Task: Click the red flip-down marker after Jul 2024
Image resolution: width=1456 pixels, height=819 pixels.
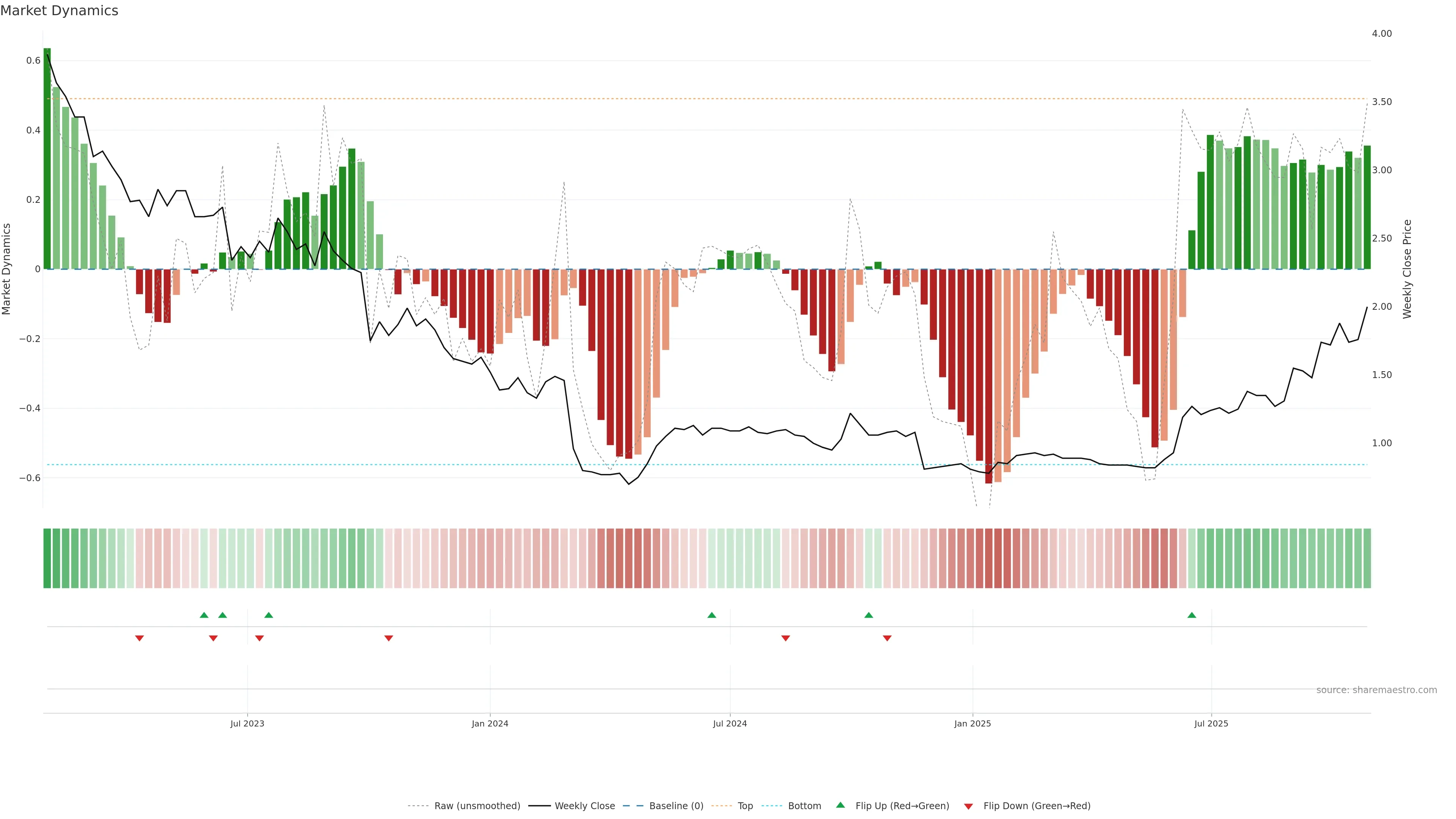Action: pos(786,638)
